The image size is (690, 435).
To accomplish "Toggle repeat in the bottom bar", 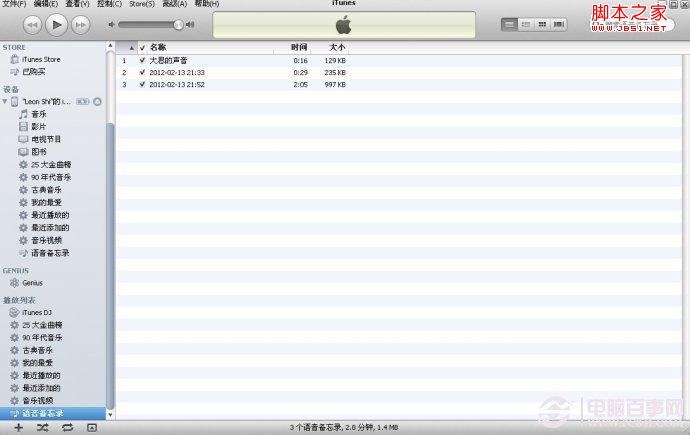I will 67,428.
